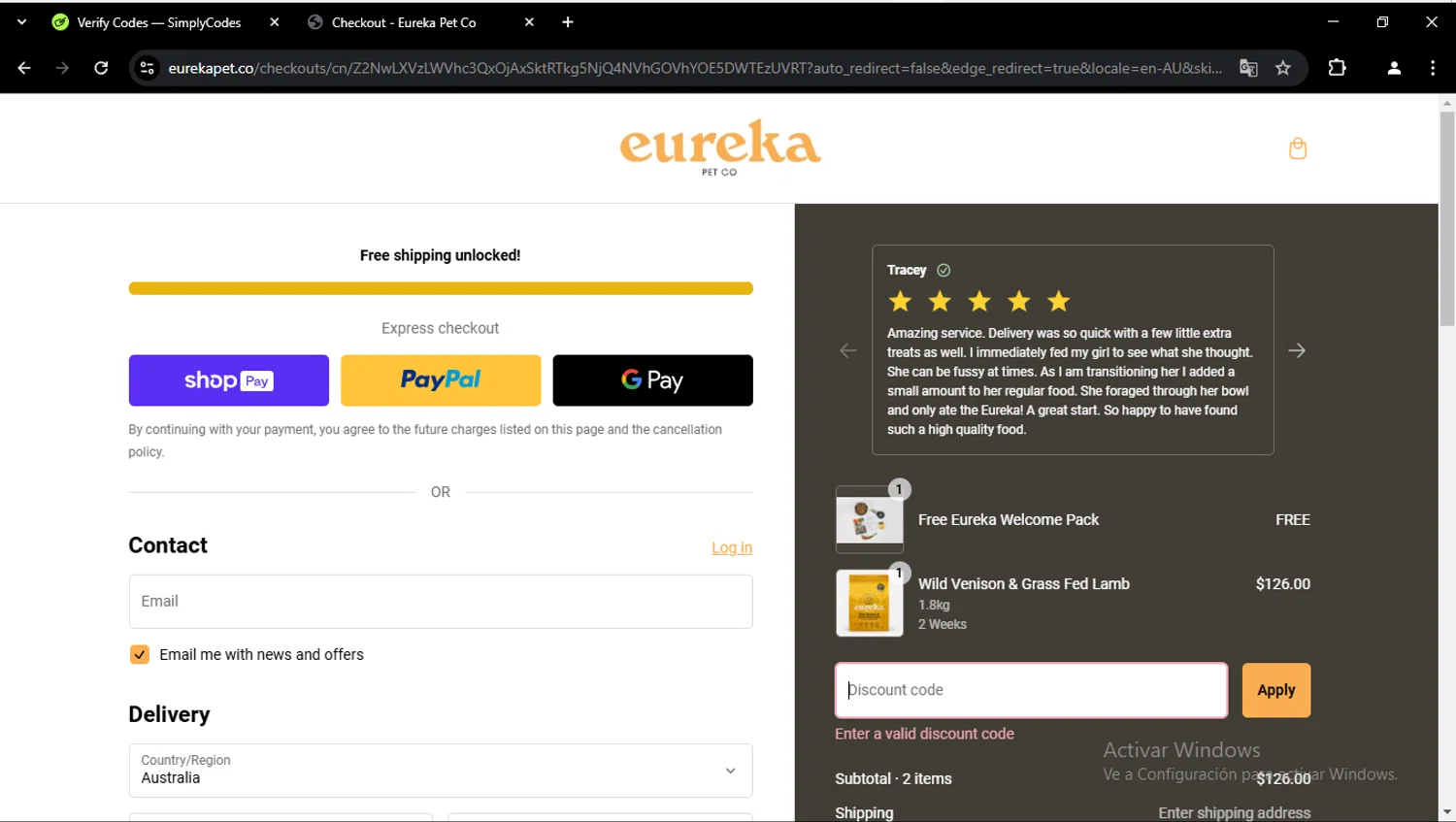The height and width of the screenshot is (822, 1456).
Task: Open the browser profile icon
Action: tap(1394, 68)
